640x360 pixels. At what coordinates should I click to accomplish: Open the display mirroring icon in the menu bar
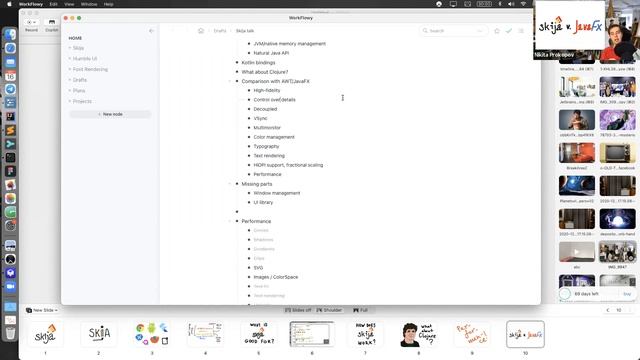[453, 4]
